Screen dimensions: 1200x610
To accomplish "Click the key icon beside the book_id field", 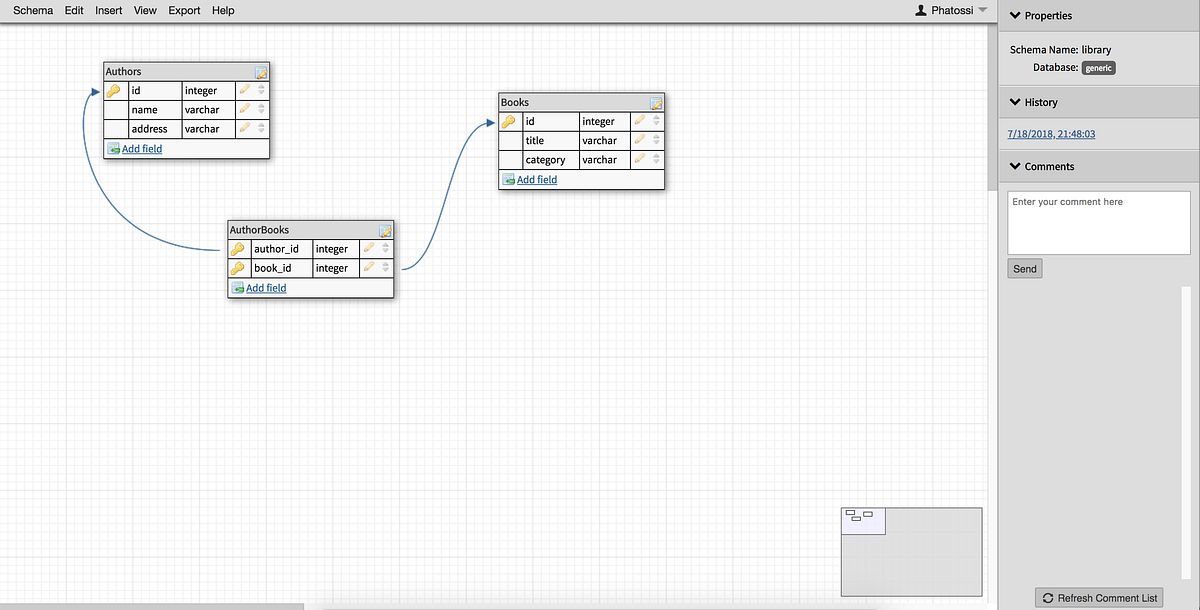I will 238,268.
